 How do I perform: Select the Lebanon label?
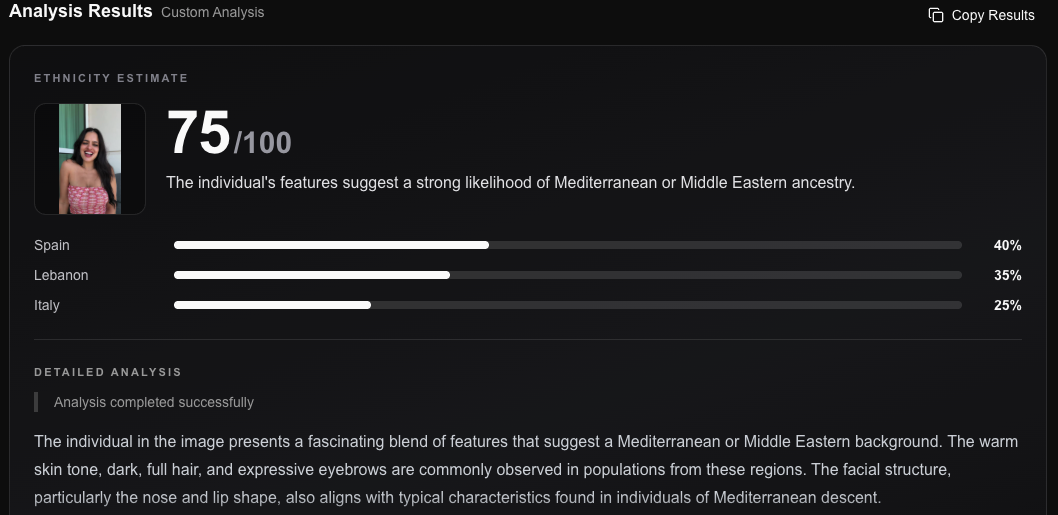(61, 275)
